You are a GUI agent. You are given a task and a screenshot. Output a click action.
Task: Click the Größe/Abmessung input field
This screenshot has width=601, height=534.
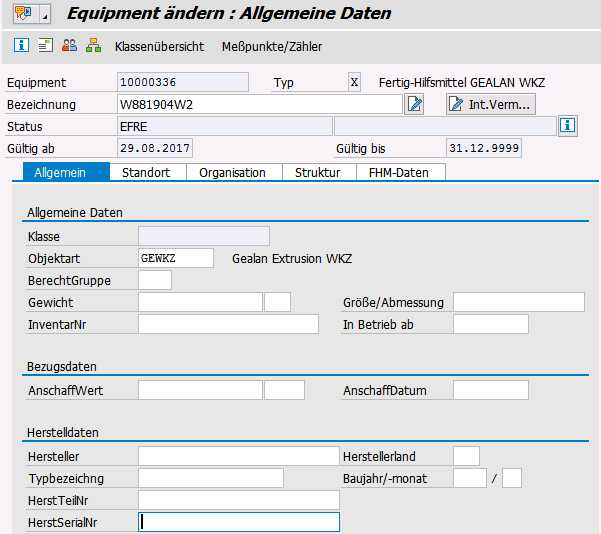tap(519, 302)
